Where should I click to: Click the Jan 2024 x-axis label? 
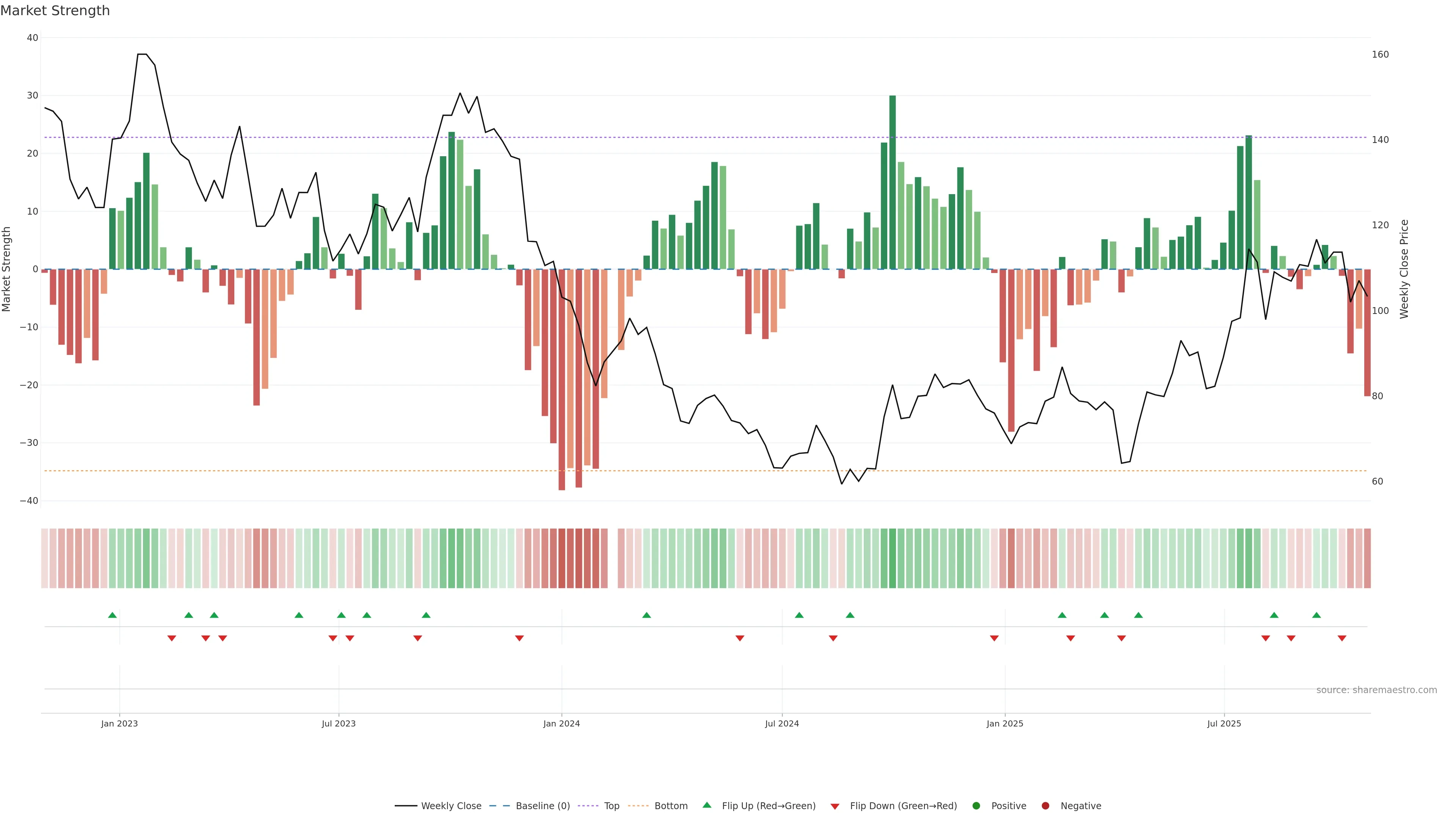tap(561, 723)
